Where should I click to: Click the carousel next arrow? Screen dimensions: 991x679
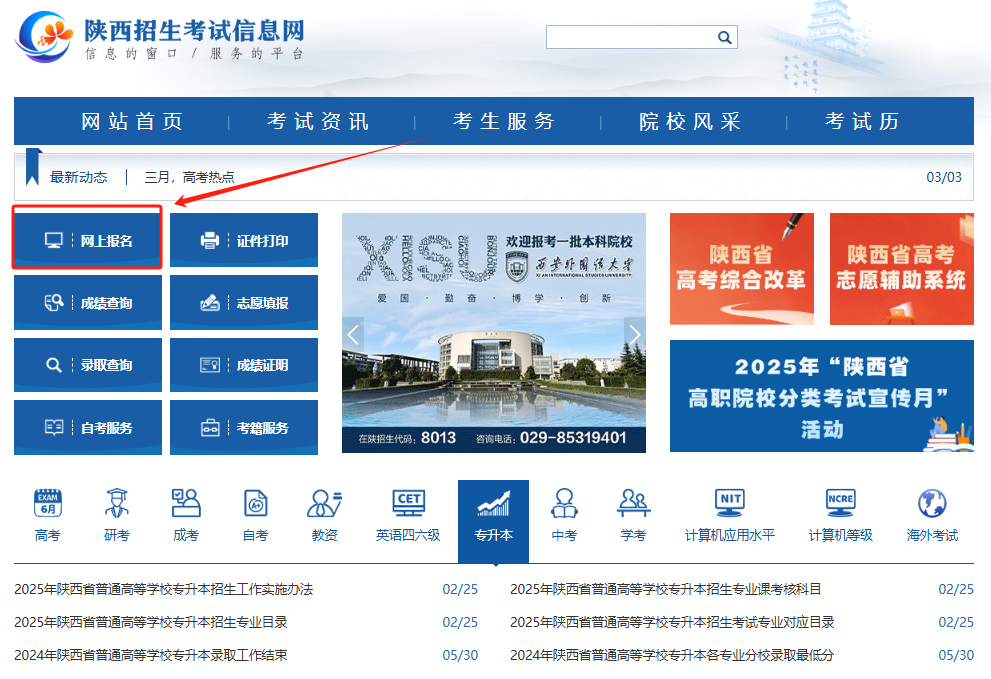636,334
